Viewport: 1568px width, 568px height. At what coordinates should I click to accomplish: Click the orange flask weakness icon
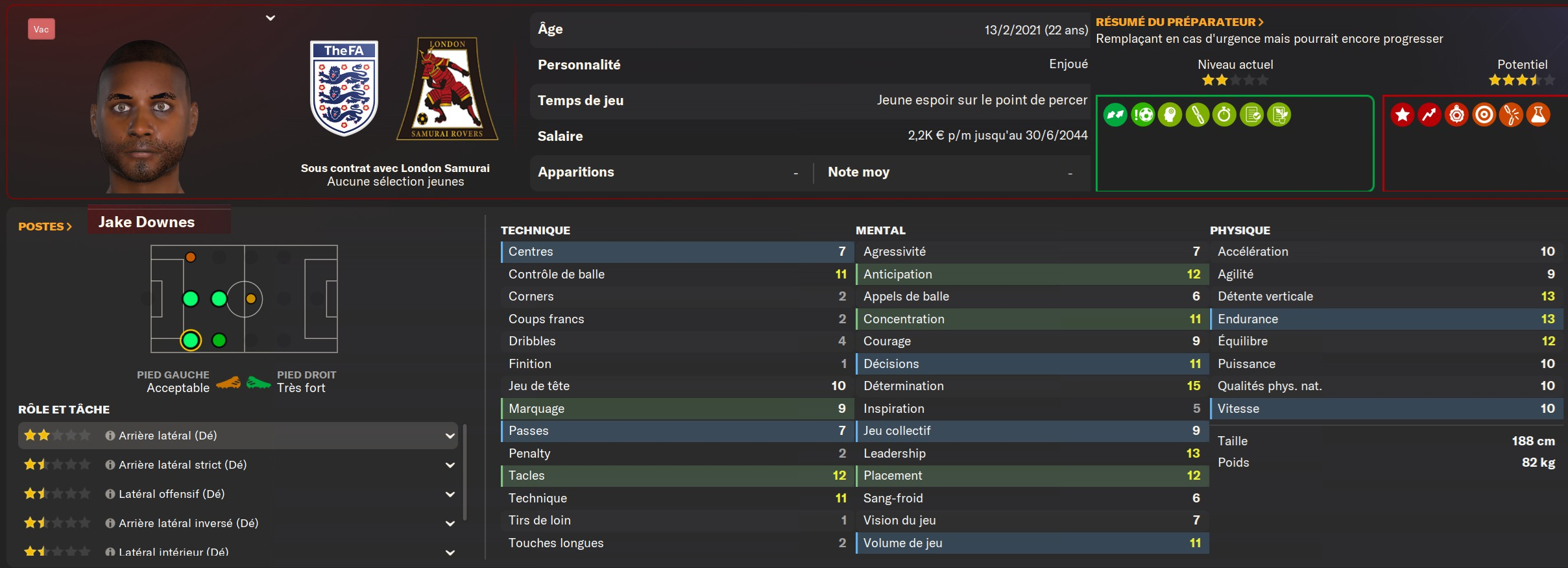point(1538,116)
